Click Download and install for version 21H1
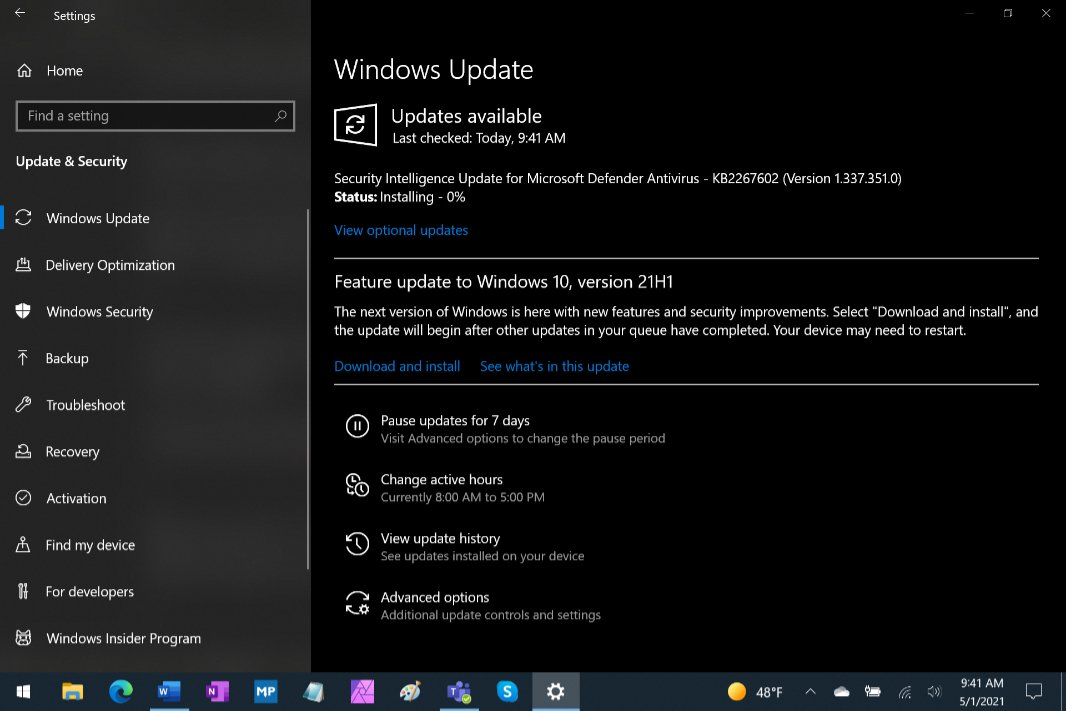Viewport: 1066px width, 711px height. (x=397, y=366)
